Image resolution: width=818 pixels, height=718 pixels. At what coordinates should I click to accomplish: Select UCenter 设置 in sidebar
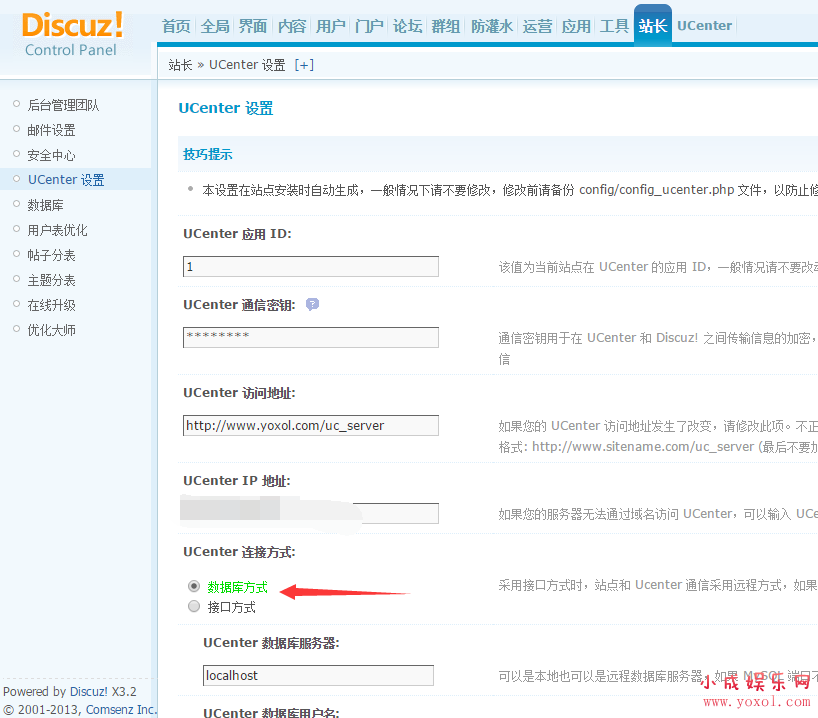click(66, 180)
